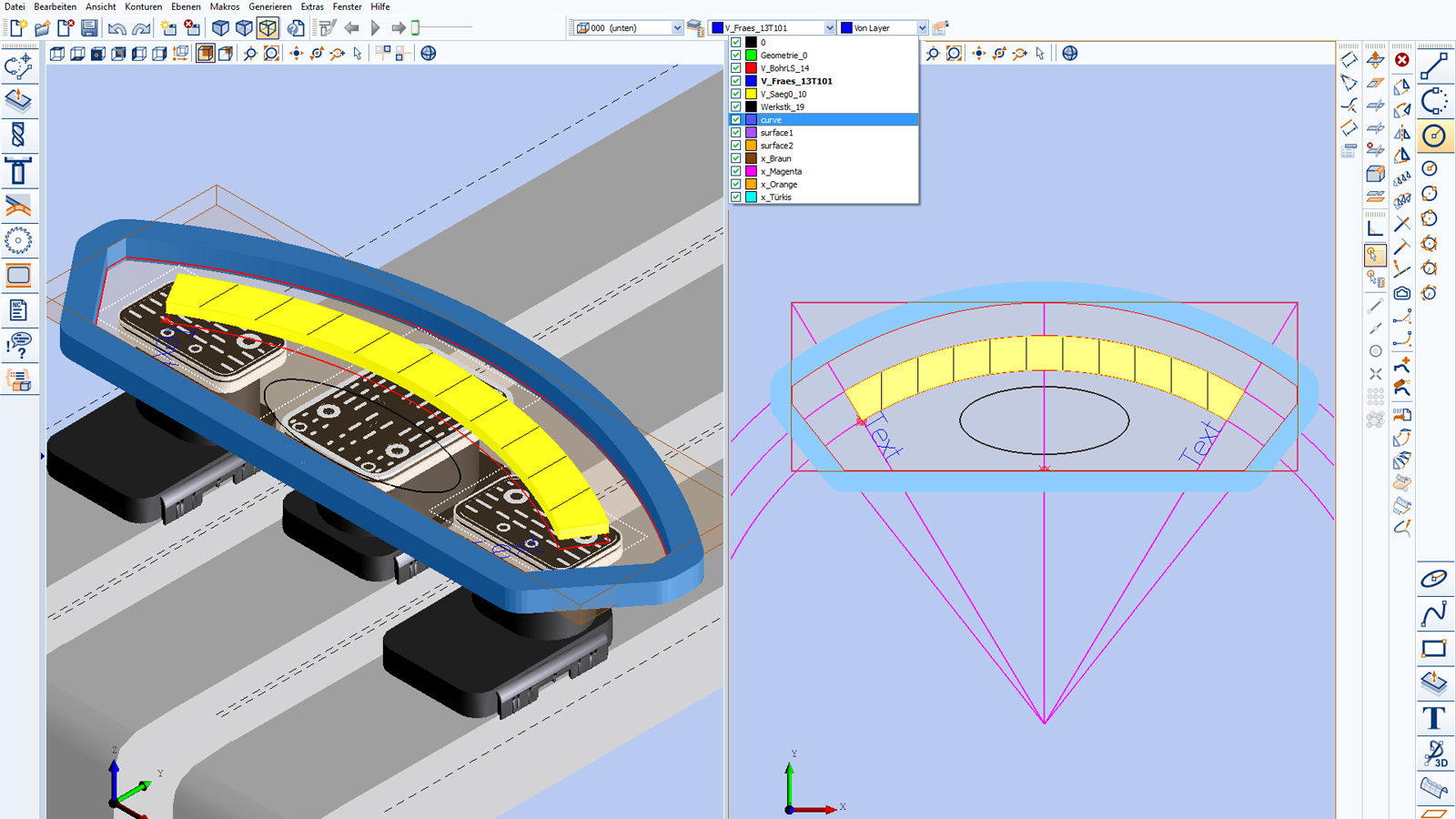Click the zoom magnifier in left view toolbar
Screen dimensions: 1456x819
249,54
